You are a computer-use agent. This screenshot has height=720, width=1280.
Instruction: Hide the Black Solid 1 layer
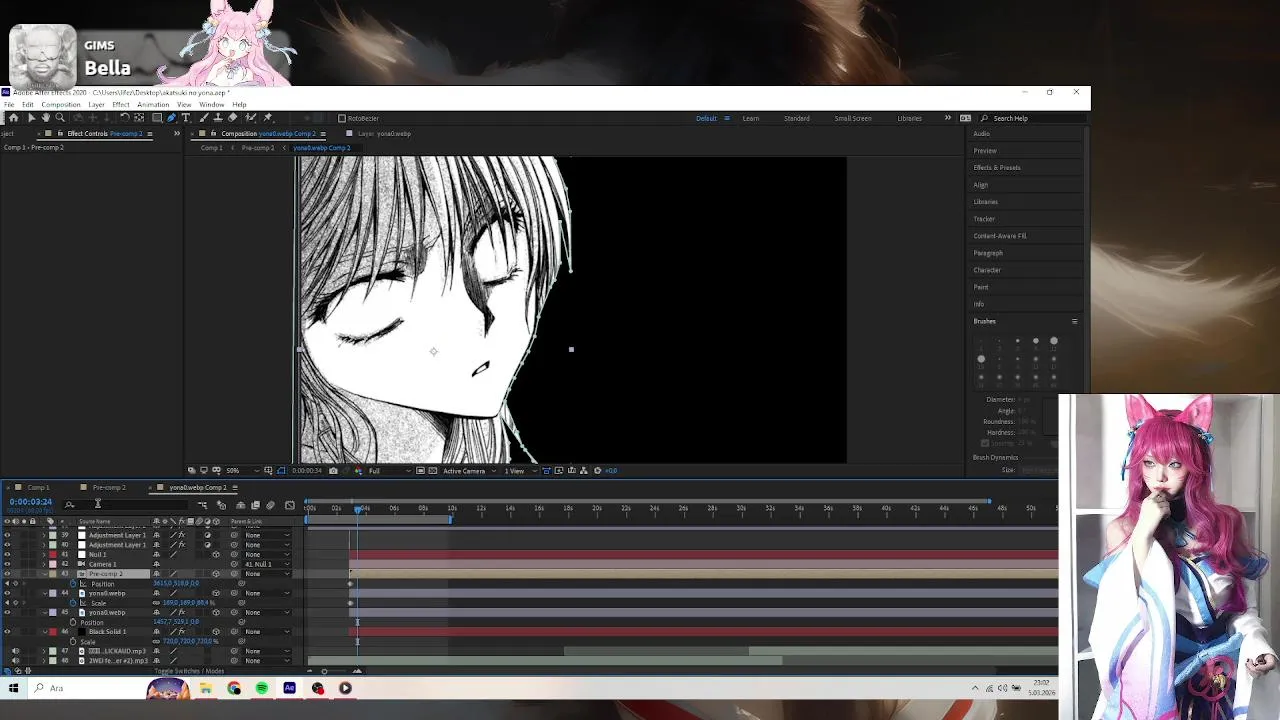(7, 631)
